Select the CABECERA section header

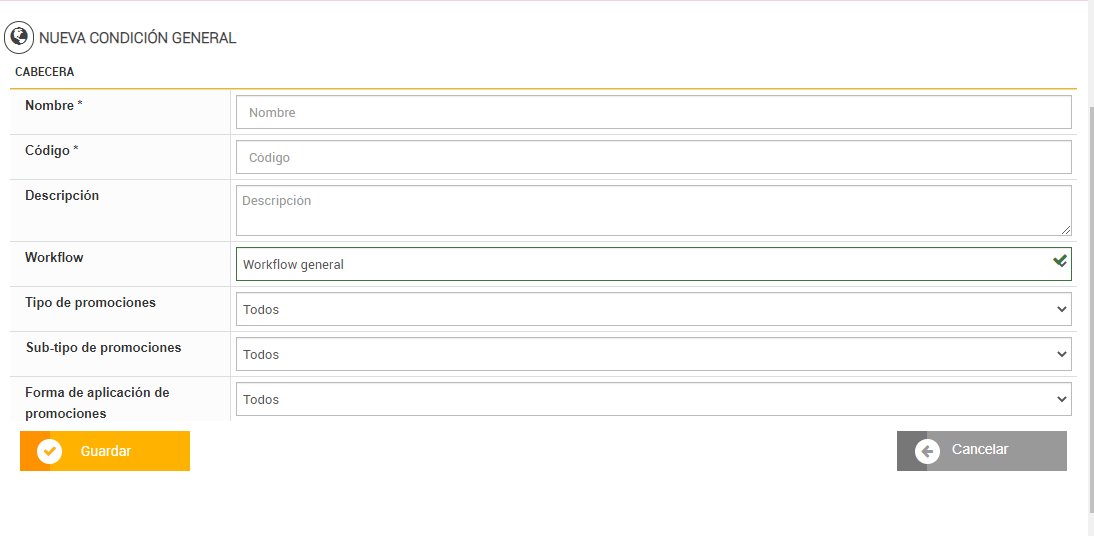tap(45, 72)
